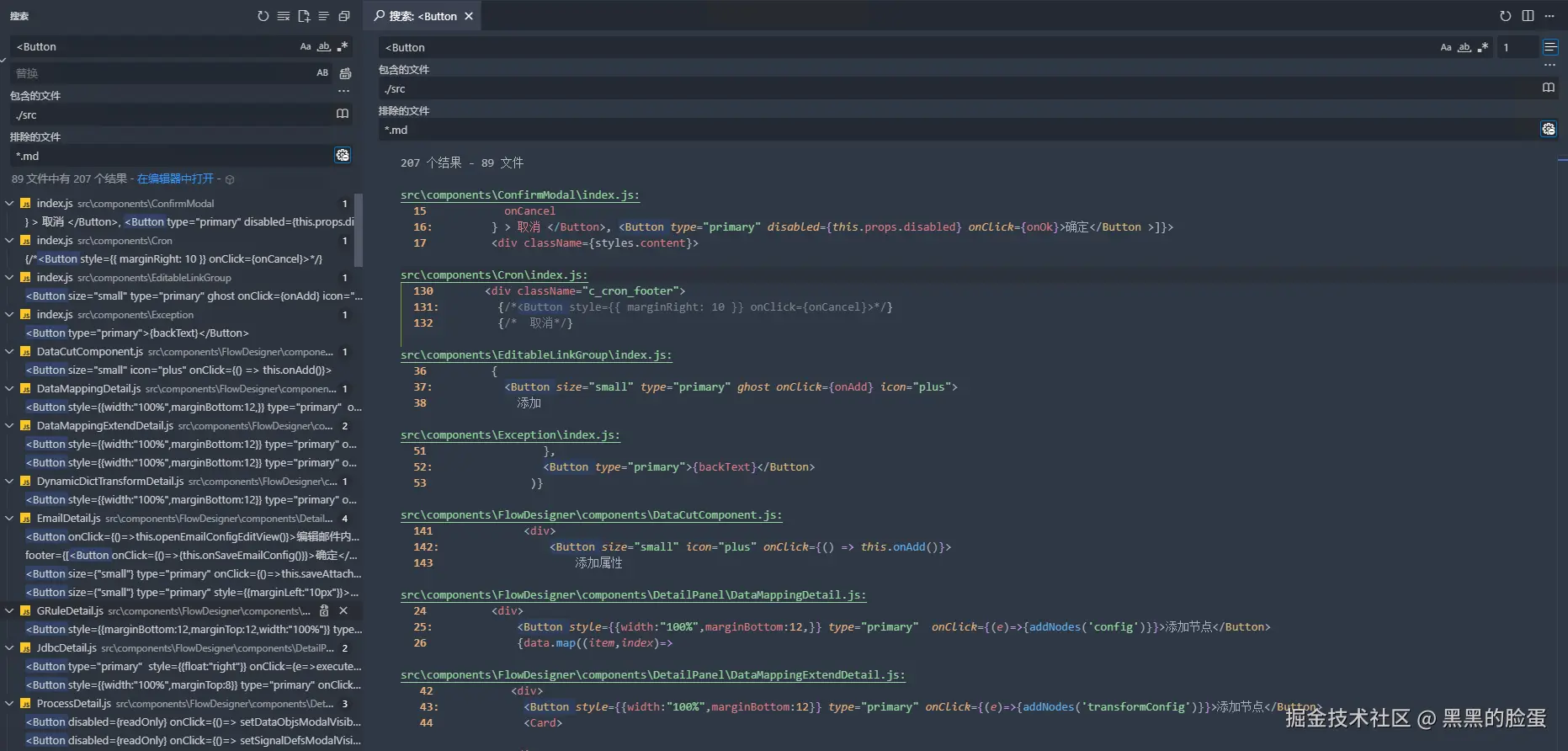Toggle context lines in search editor

point(1549,48)
